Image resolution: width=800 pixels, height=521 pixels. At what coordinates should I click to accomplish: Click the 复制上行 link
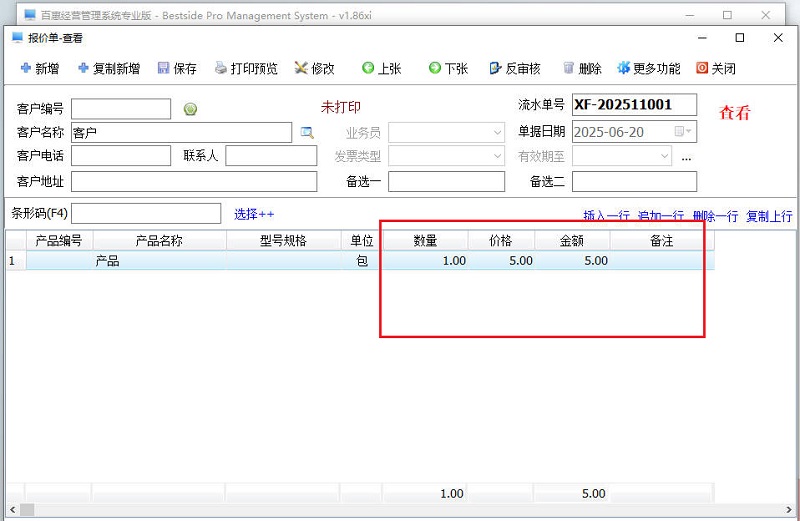click(769, 216)
